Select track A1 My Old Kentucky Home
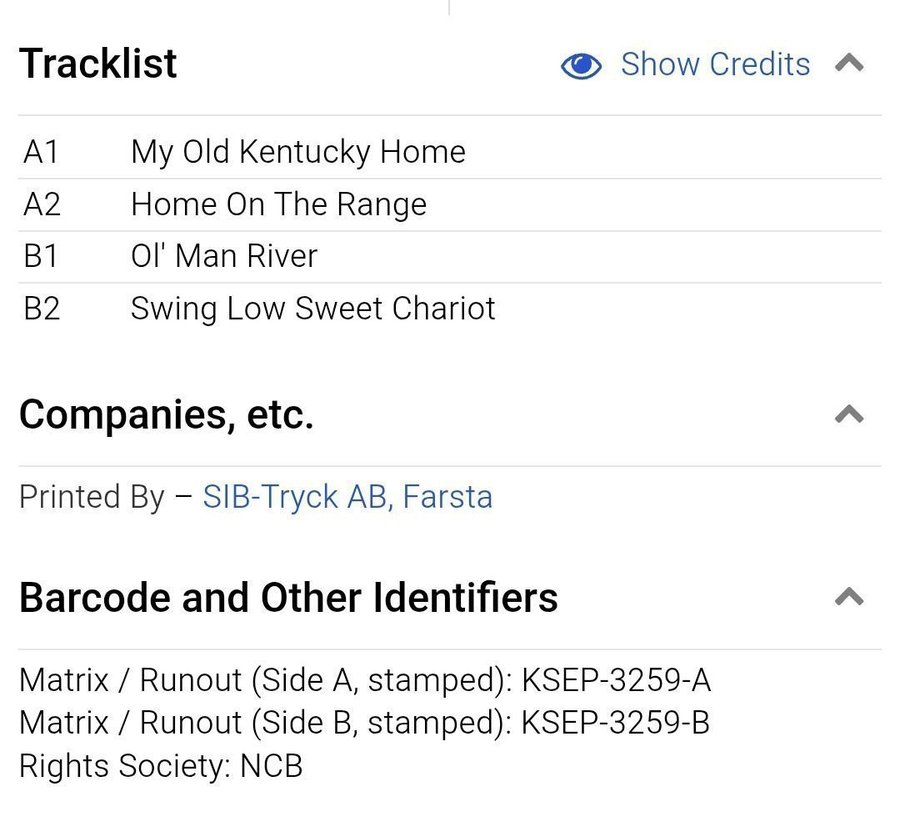The width and height of the screenshot is (900, 818). tap(298, 152)
